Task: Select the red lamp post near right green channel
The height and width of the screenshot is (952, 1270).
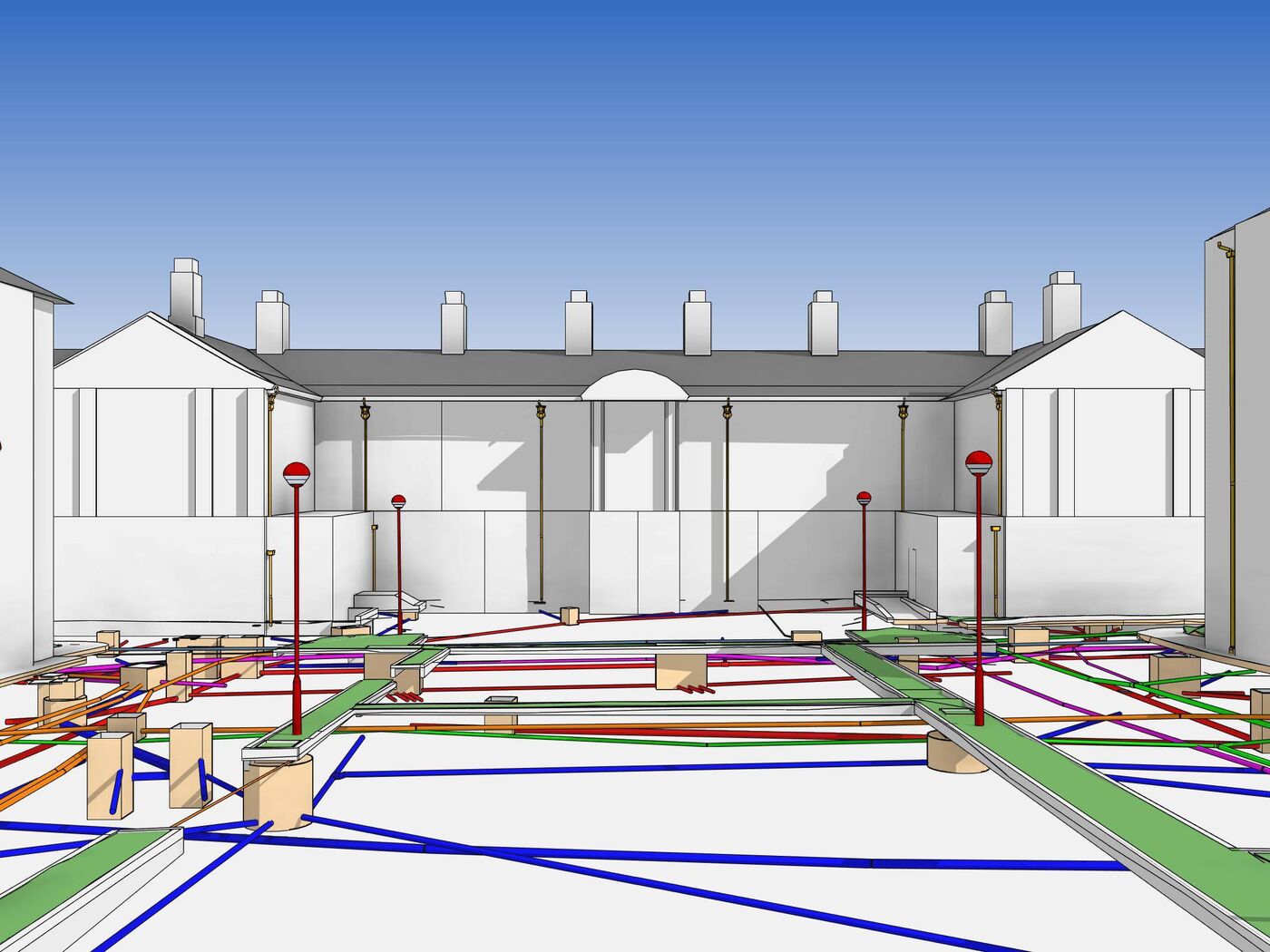Action: (978, 589)
